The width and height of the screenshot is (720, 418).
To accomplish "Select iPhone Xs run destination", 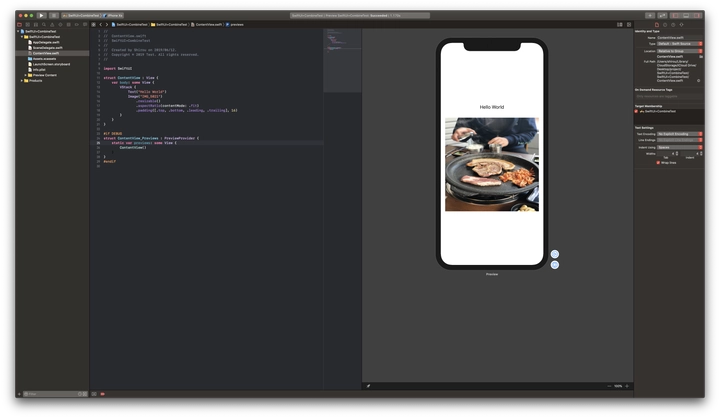I will (x=113, y=16).
